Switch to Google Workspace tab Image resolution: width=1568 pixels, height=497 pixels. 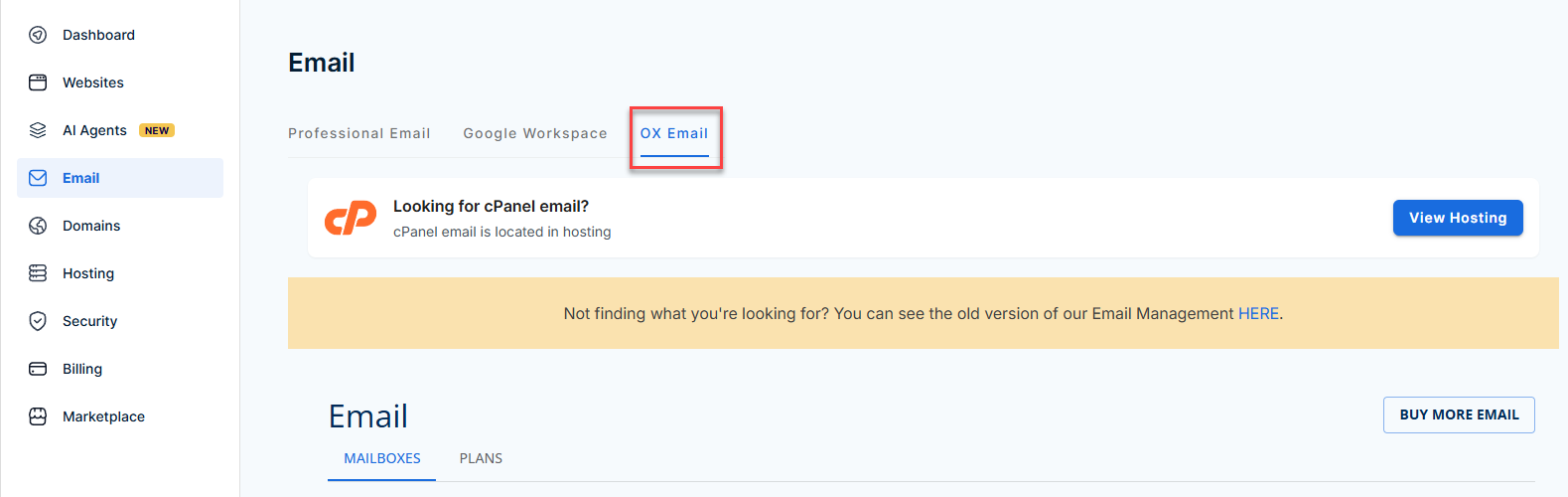(535, 133)
